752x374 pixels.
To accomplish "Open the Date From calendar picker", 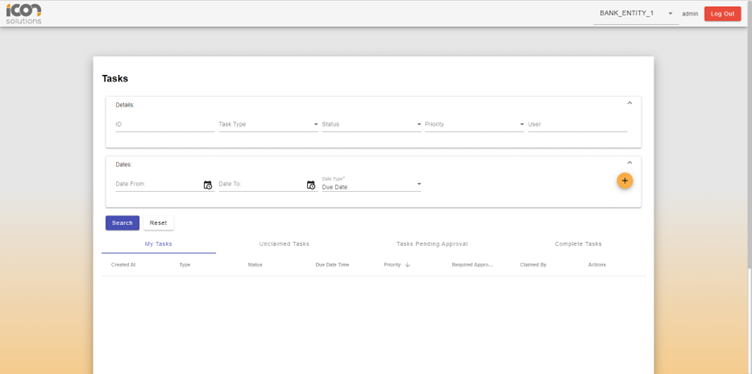I will [x=208, y=185].
